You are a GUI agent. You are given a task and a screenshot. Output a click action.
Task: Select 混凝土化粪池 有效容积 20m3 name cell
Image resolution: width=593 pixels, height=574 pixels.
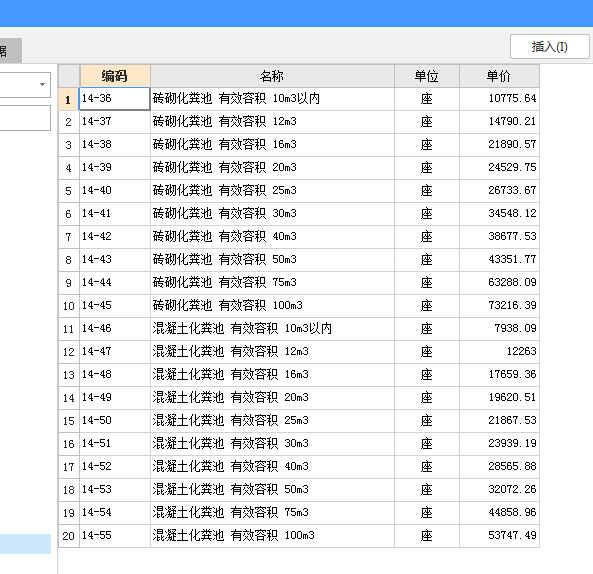272,397
